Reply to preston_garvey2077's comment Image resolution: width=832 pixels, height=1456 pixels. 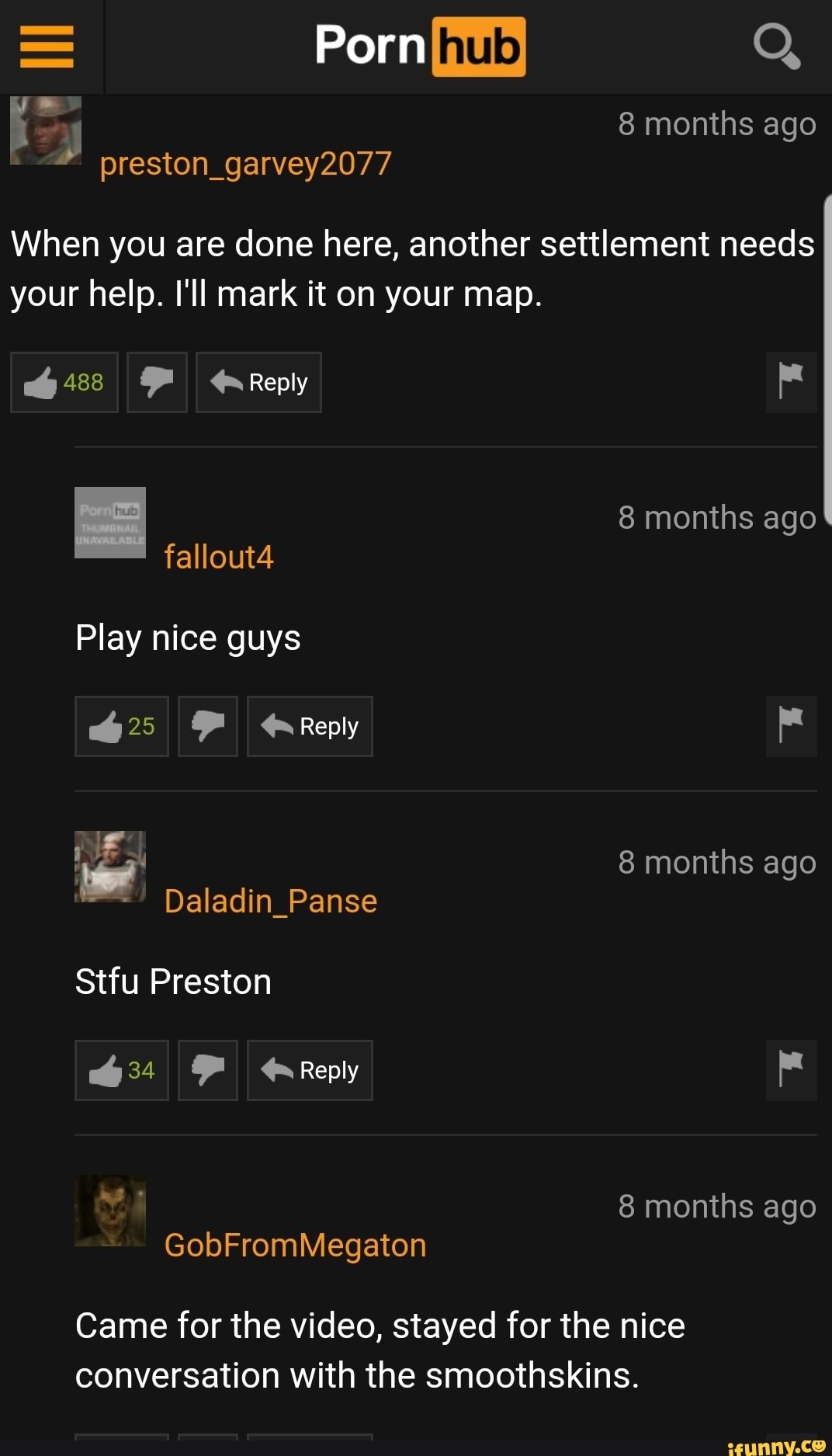coord(258,382)
